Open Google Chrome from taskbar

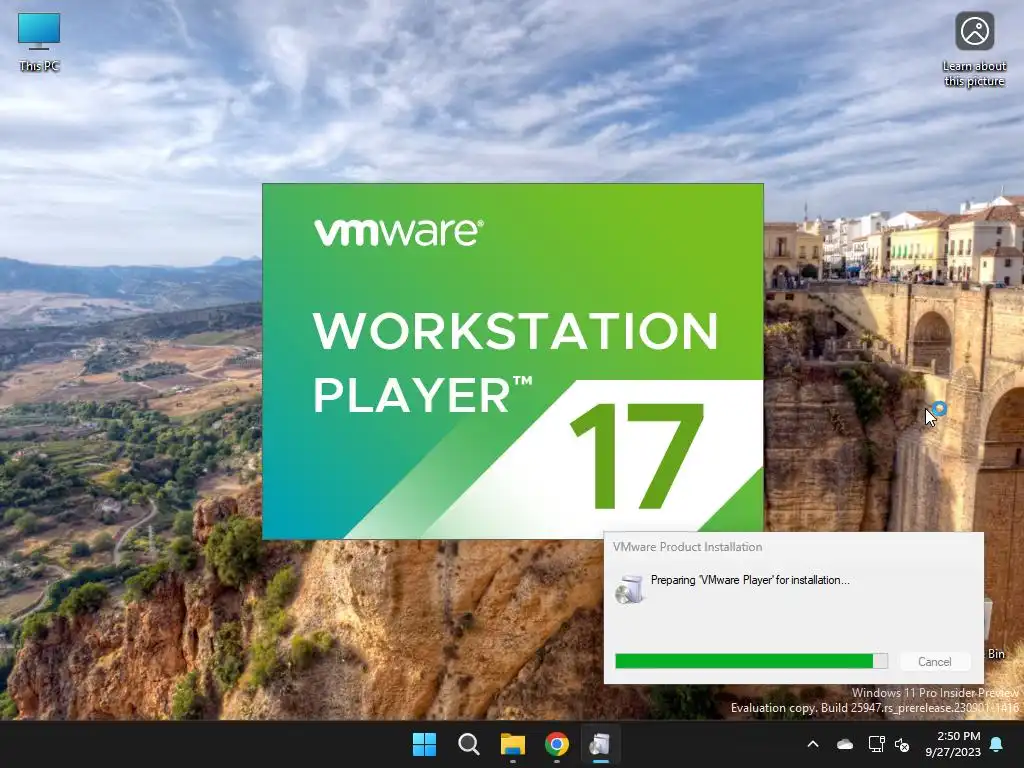pyautogui.click(x=557, y=744)
